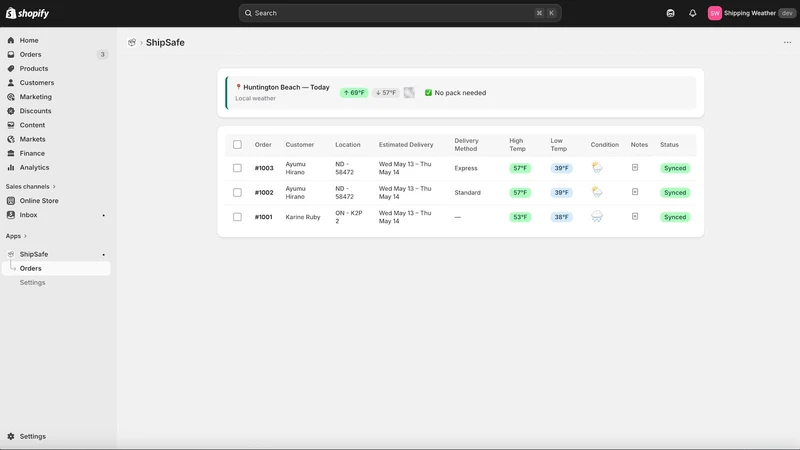Viewport: 800px width, 450px height.
Task: Select checkbox for order #1003
Action: (237, 168)
